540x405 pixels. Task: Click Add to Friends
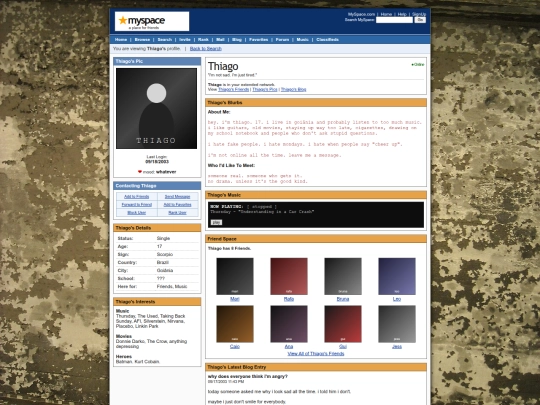pyautogui.click(x=137, y=197)
